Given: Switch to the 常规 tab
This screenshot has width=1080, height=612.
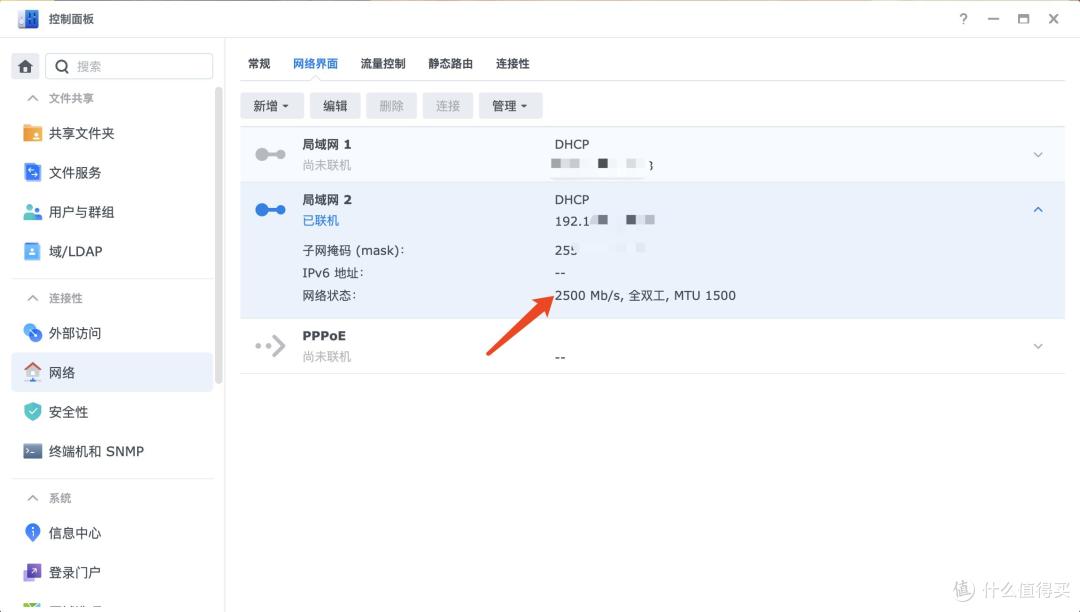Looking at the screenshot, I should (x=259, y=63).
